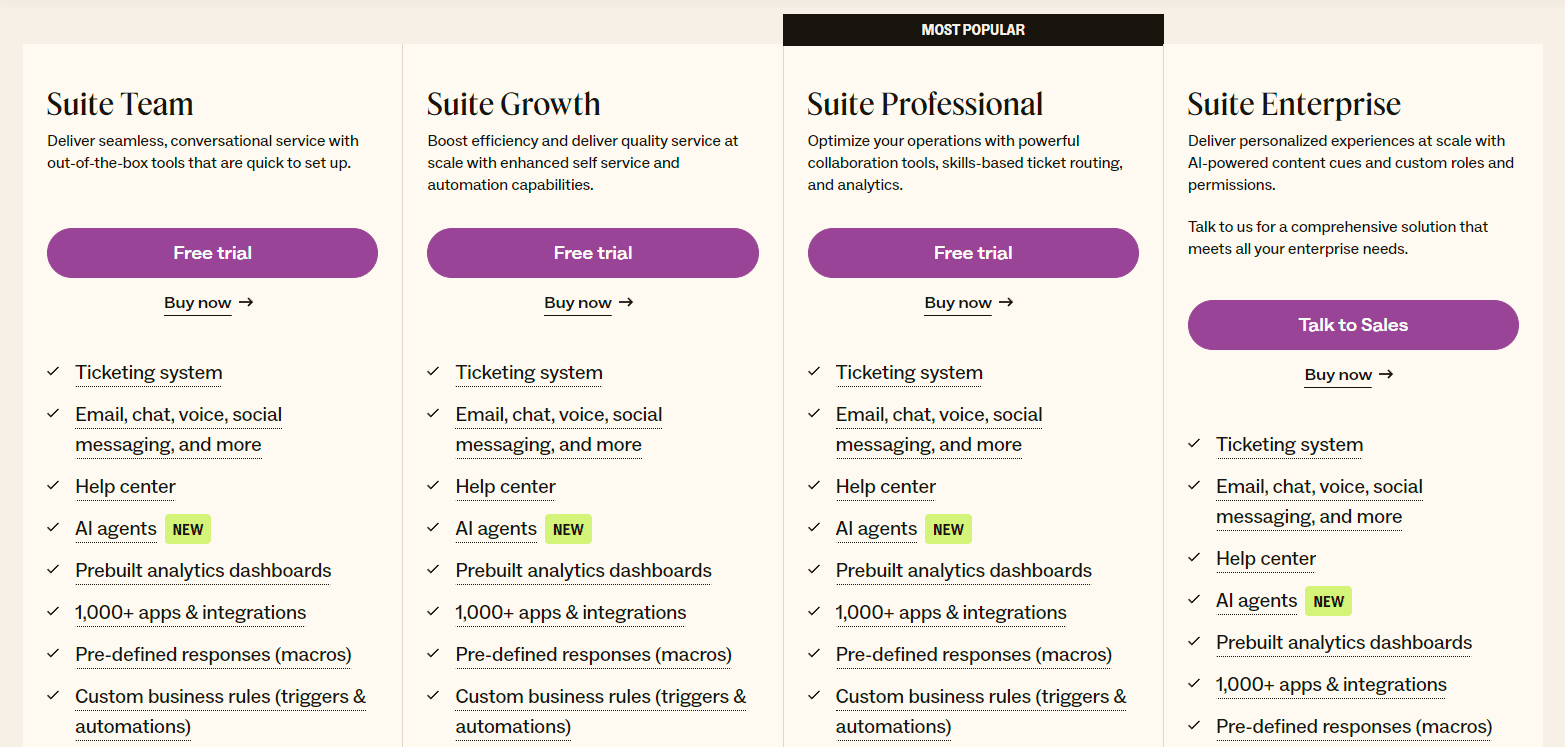The image size is (1565, 747).
Task: Click the Free trial button under Suite Team
Action: [212, 253]
